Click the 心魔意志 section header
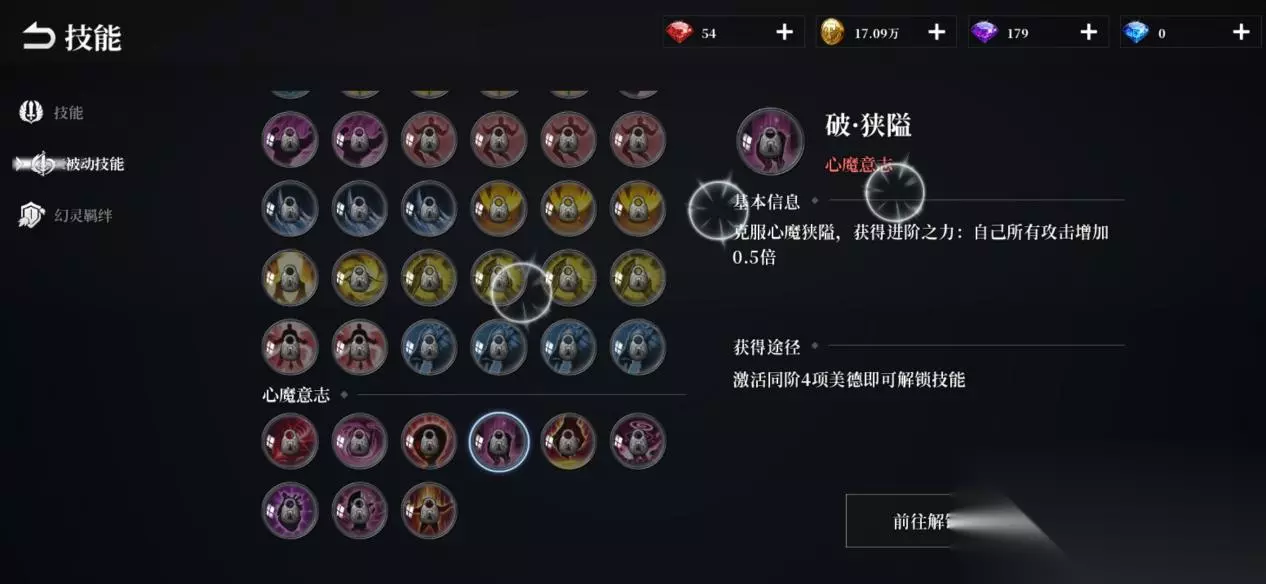Screen dimensions: 1266x584 [x=296, y=395]
